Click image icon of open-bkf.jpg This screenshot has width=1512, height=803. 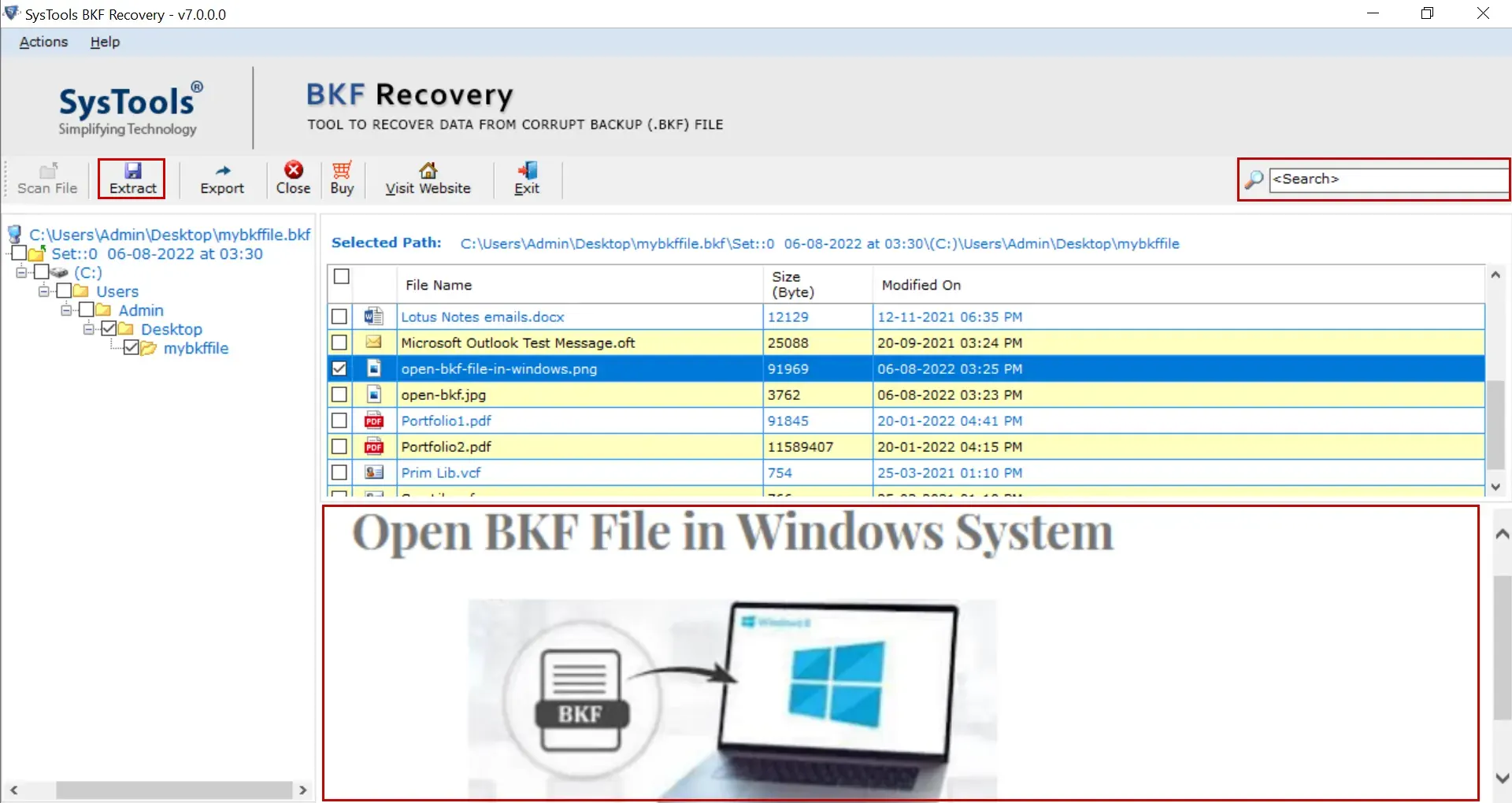tap(374, 394)
